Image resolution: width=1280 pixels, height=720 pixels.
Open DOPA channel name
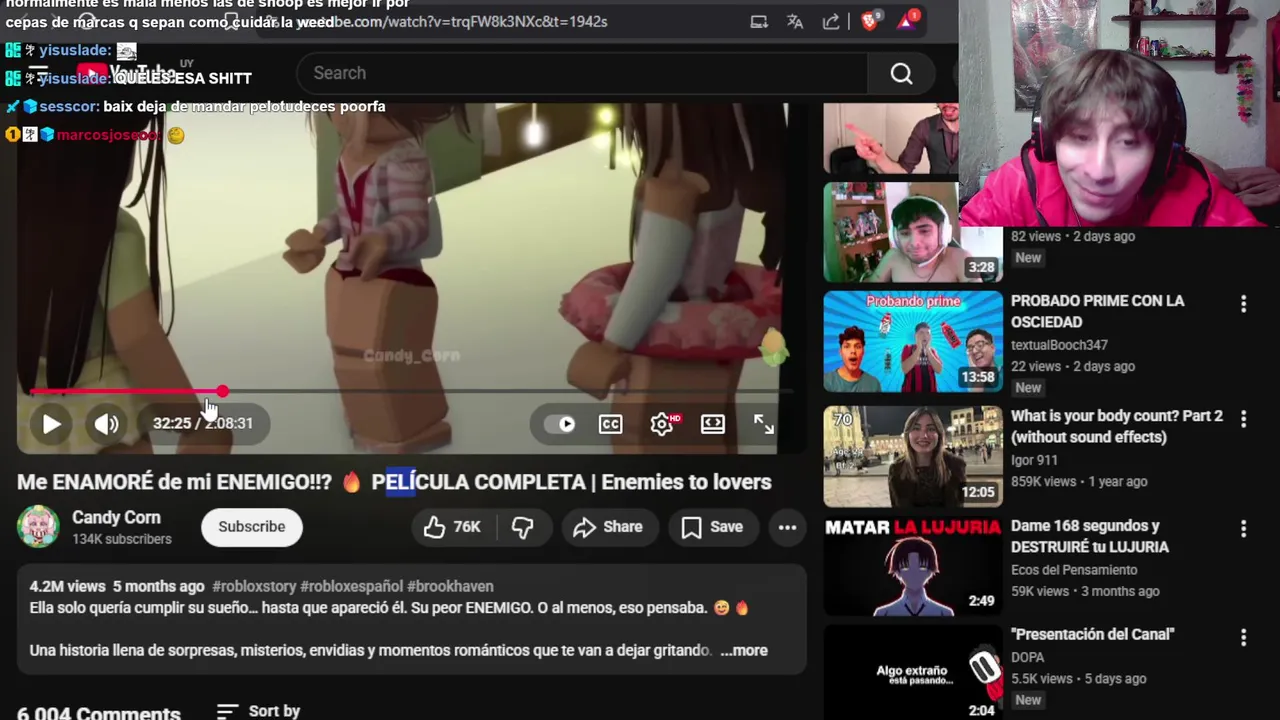pyautogui.click(x=1028, y=658)
